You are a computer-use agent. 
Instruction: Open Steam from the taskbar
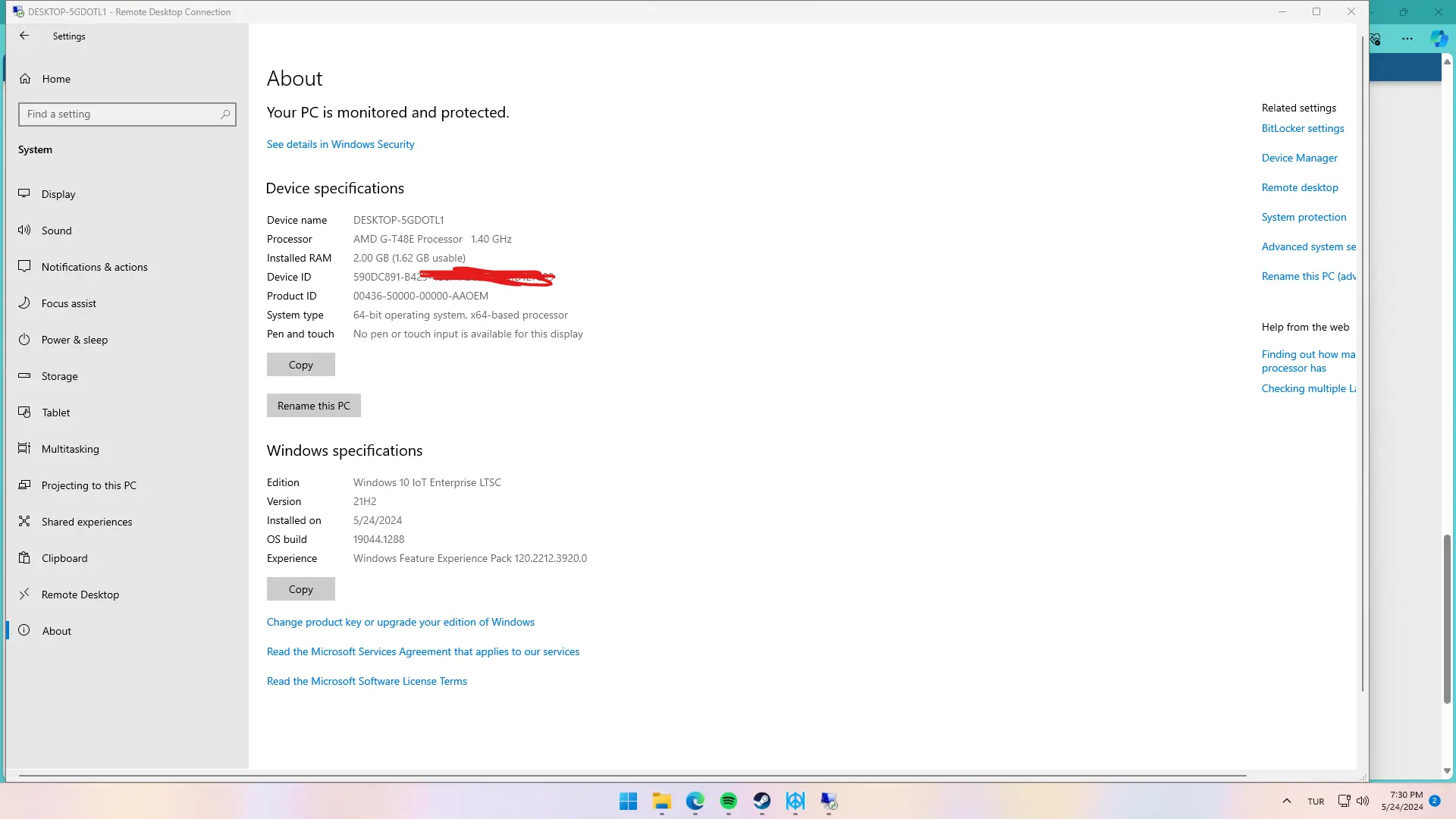[762, 801]
